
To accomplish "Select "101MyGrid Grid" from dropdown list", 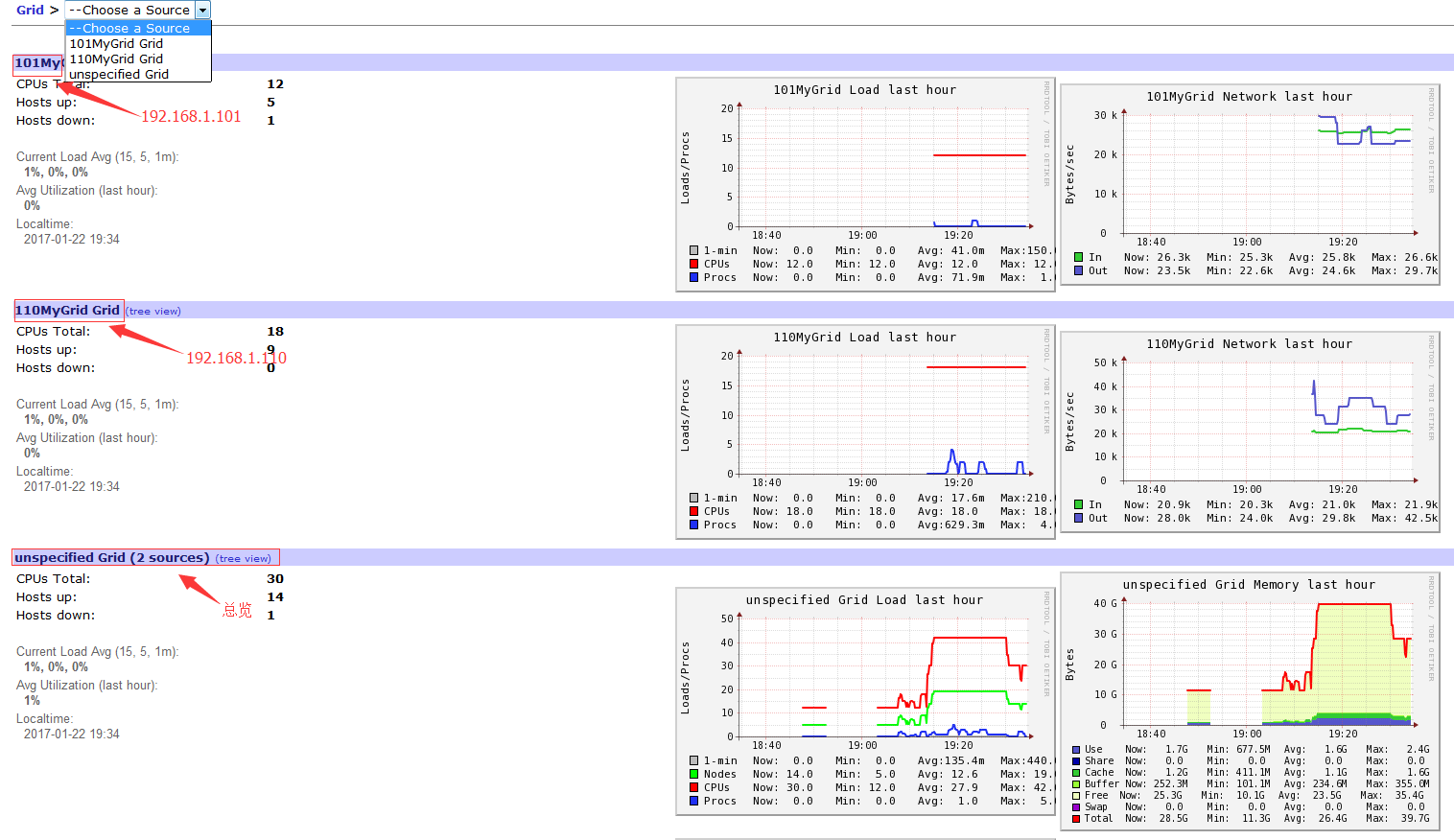I will click(x=116, y=43).
